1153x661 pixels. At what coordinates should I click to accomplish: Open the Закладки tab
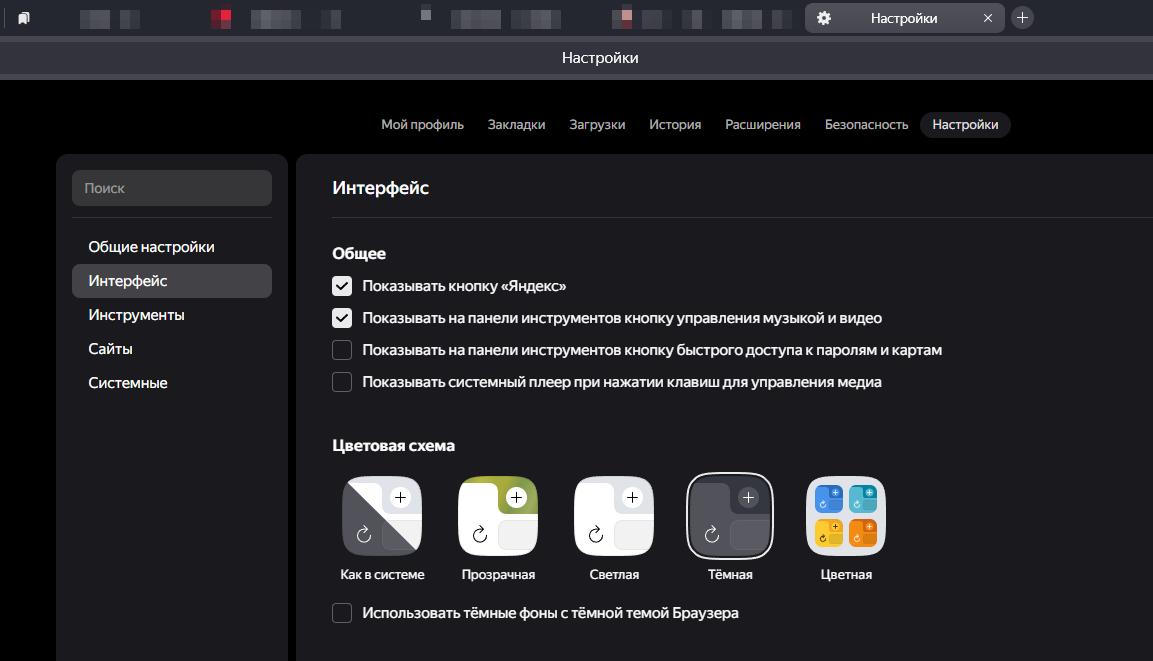coord(516,125)
